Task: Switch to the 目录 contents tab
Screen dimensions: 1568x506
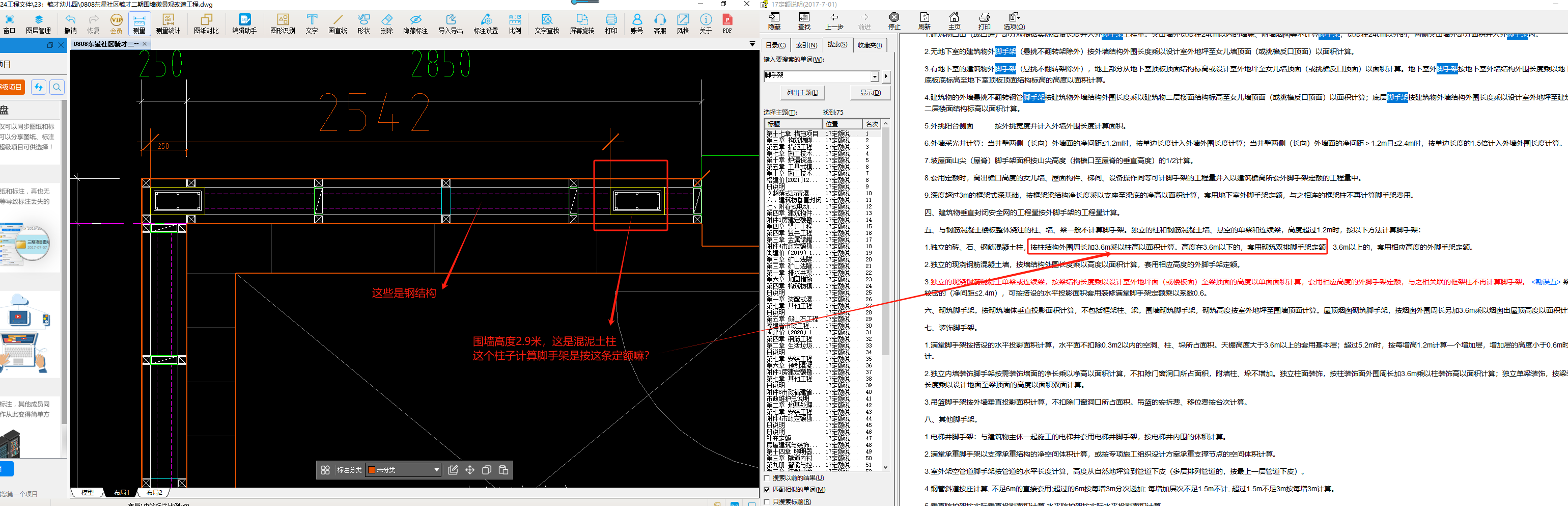Action: [775, 45]
